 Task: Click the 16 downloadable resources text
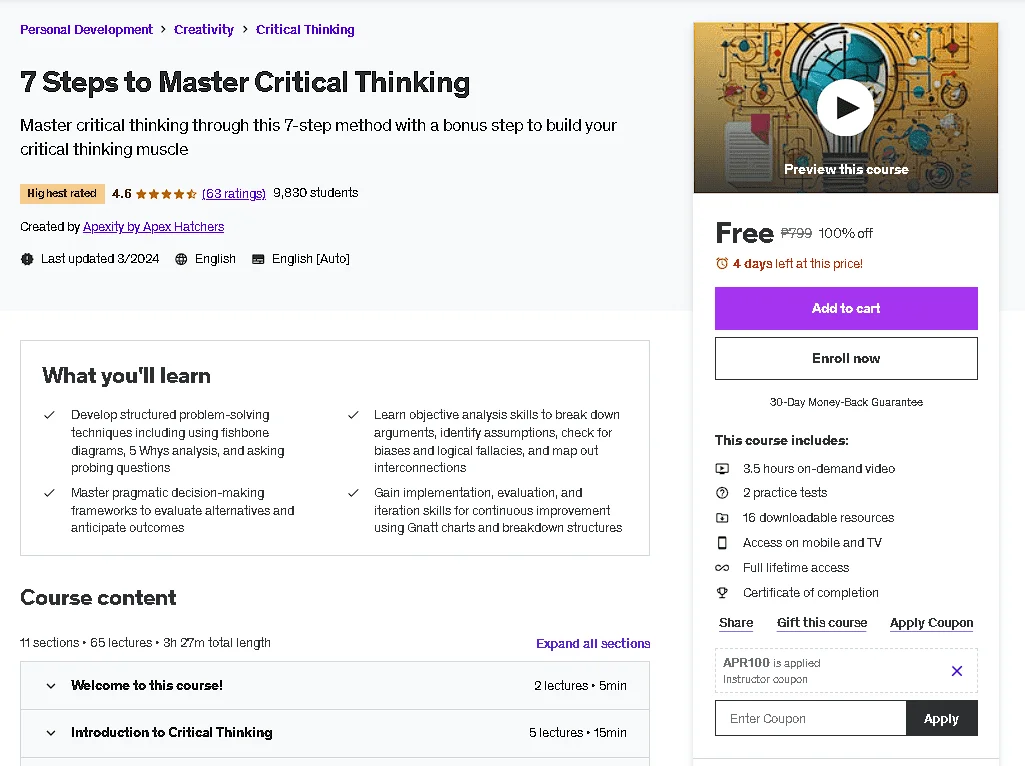[x=818, y=518]
